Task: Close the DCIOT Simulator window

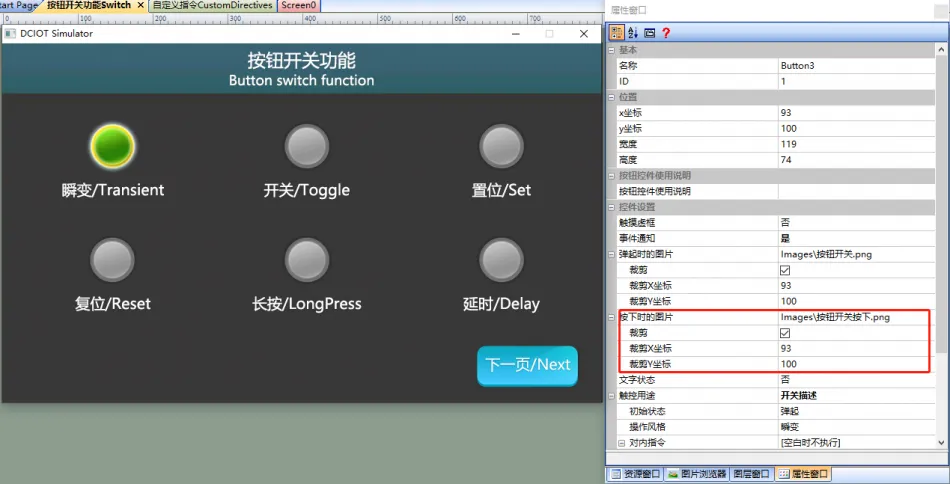Action: [x=584, y=34]
